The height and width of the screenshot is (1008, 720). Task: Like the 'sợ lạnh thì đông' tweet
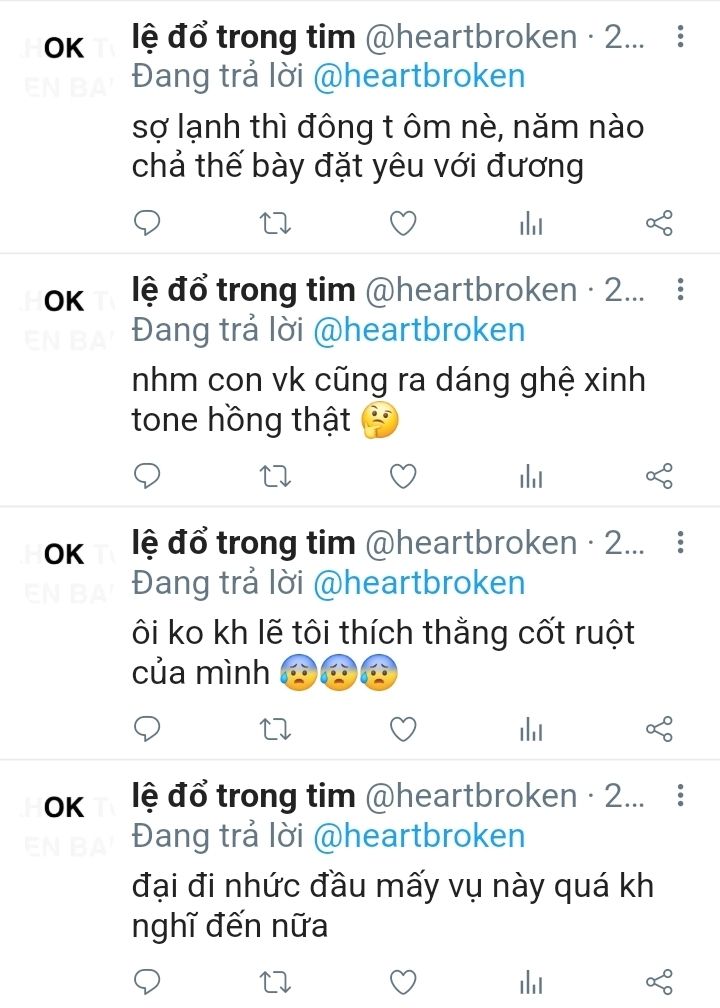pos(404,224)
